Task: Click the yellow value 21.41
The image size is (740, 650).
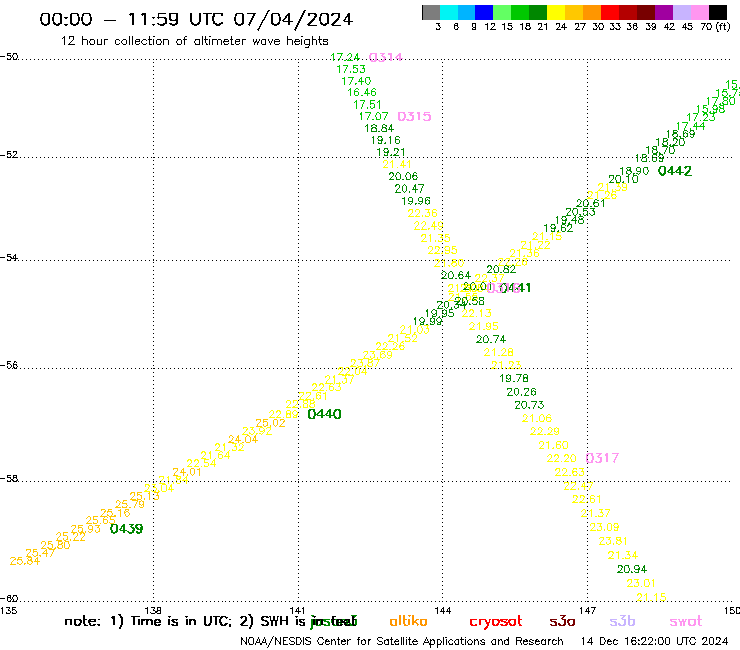Action: pyautogui.click(x=397, y=164)
